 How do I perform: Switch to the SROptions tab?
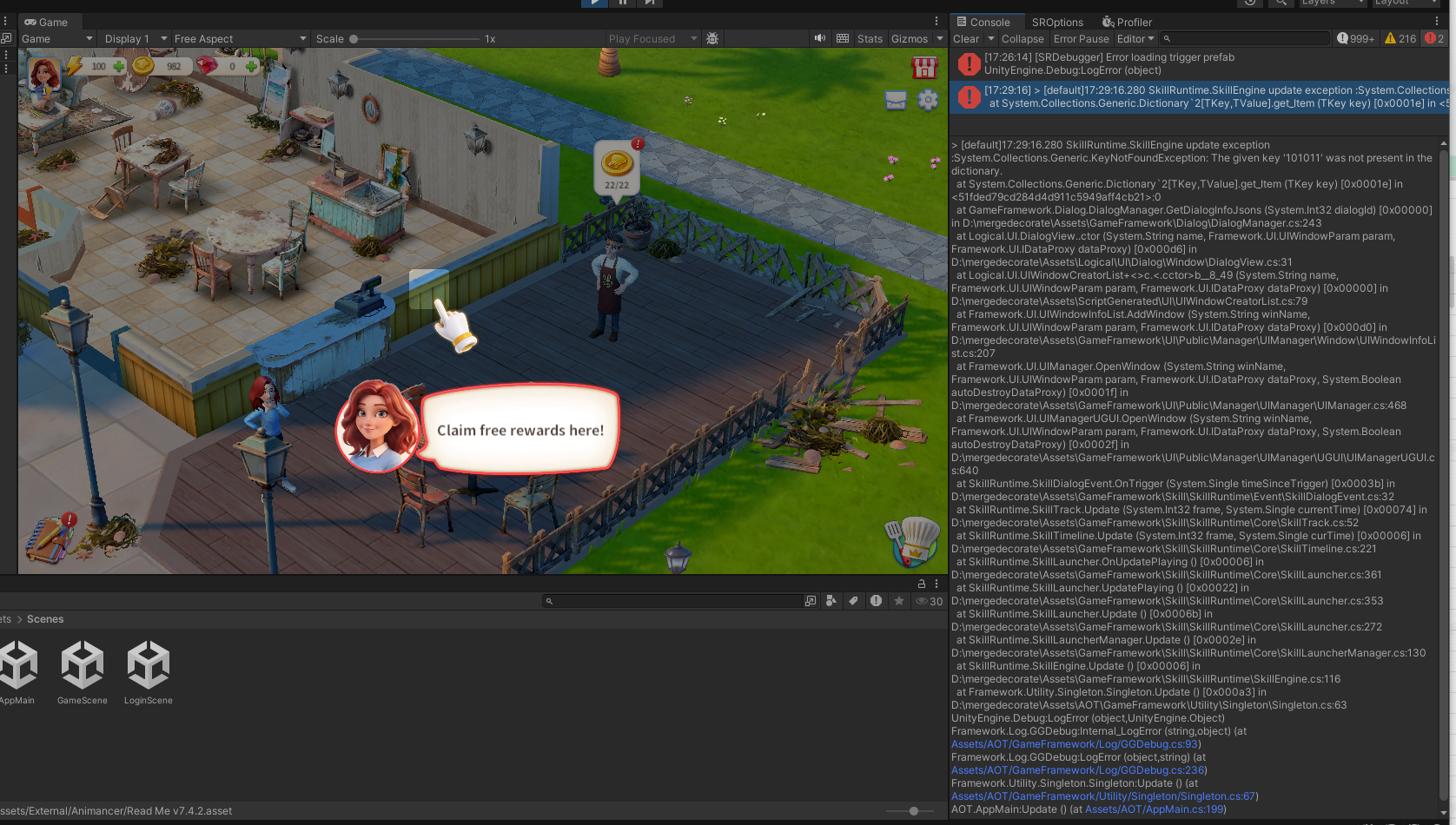pyautogui.click(x=1056, y=23)
